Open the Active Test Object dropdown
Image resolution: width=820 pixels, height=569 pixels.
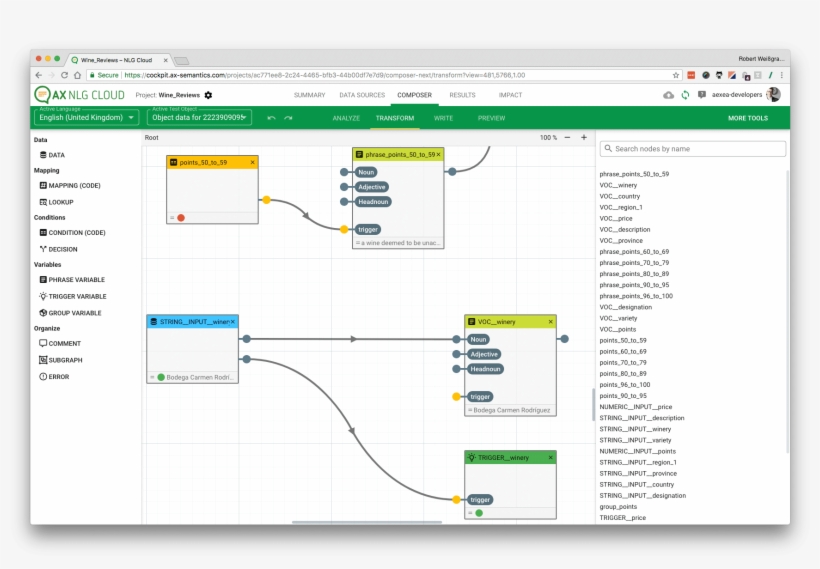(199, 118)
